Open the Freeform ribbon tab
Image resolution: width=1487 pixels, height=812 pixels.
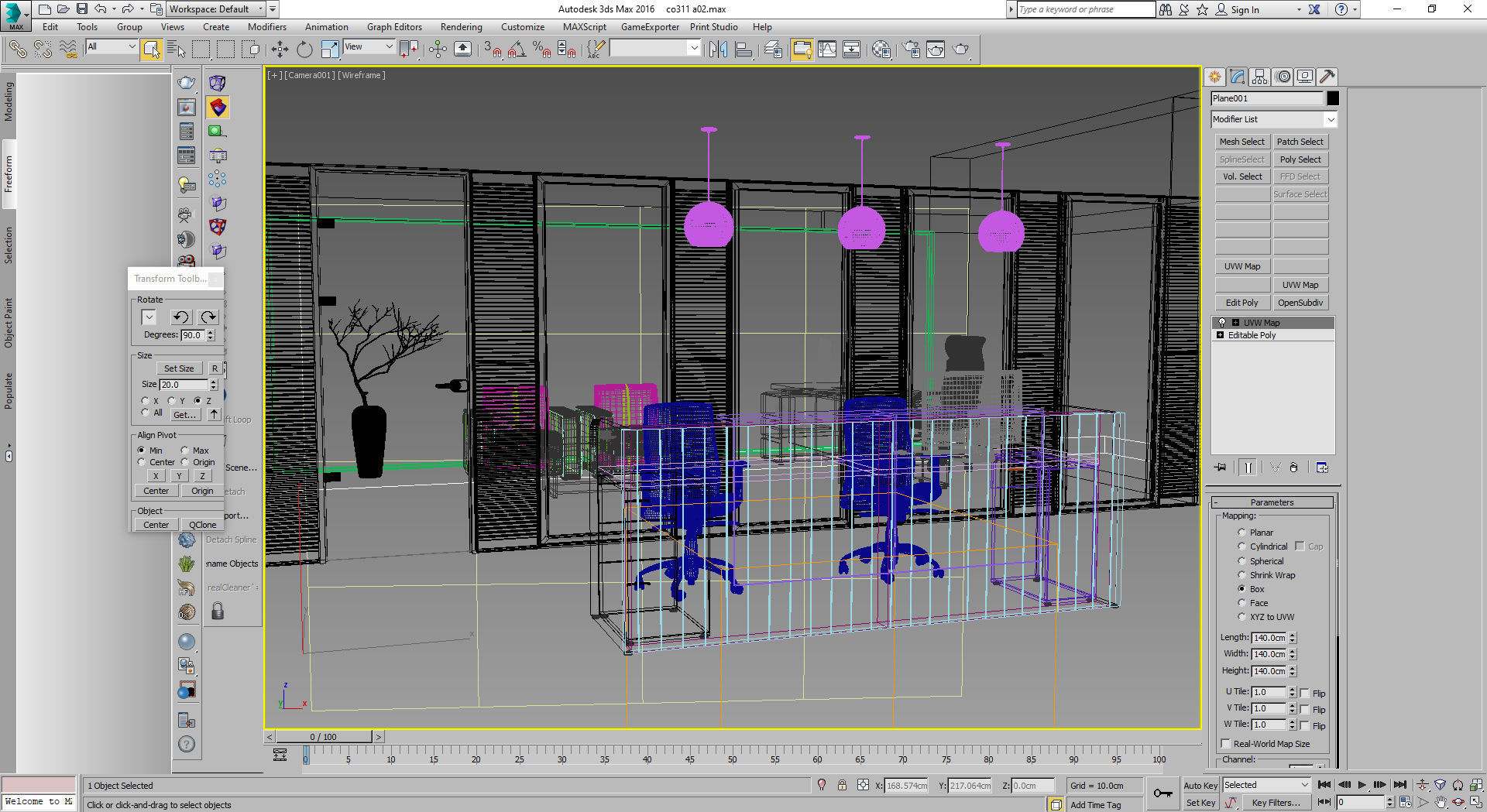tap(9, 174)
